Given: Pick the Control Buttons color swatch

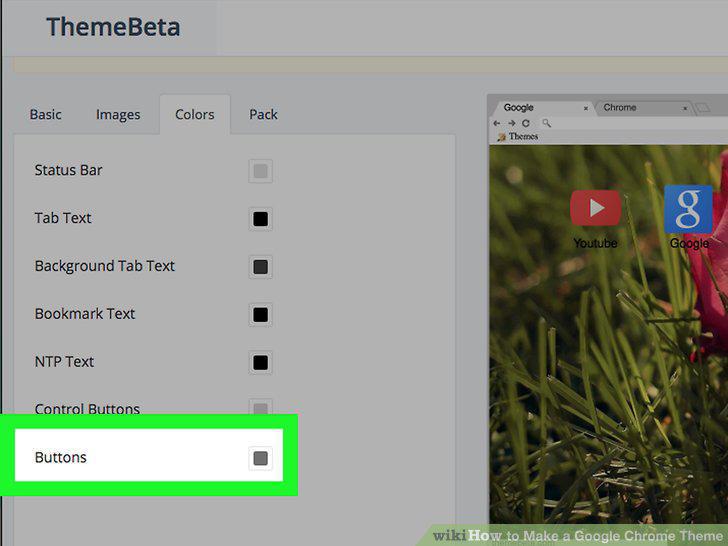Looking at the screenshot, I should pyautogui.click(x=260, y=407).
